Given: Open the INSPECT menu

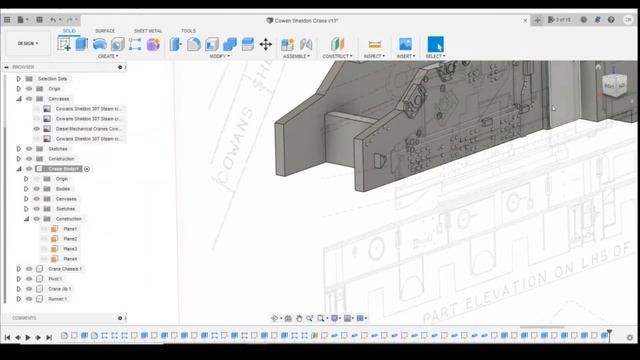Looking at the screenshot, I should (374, 56).
